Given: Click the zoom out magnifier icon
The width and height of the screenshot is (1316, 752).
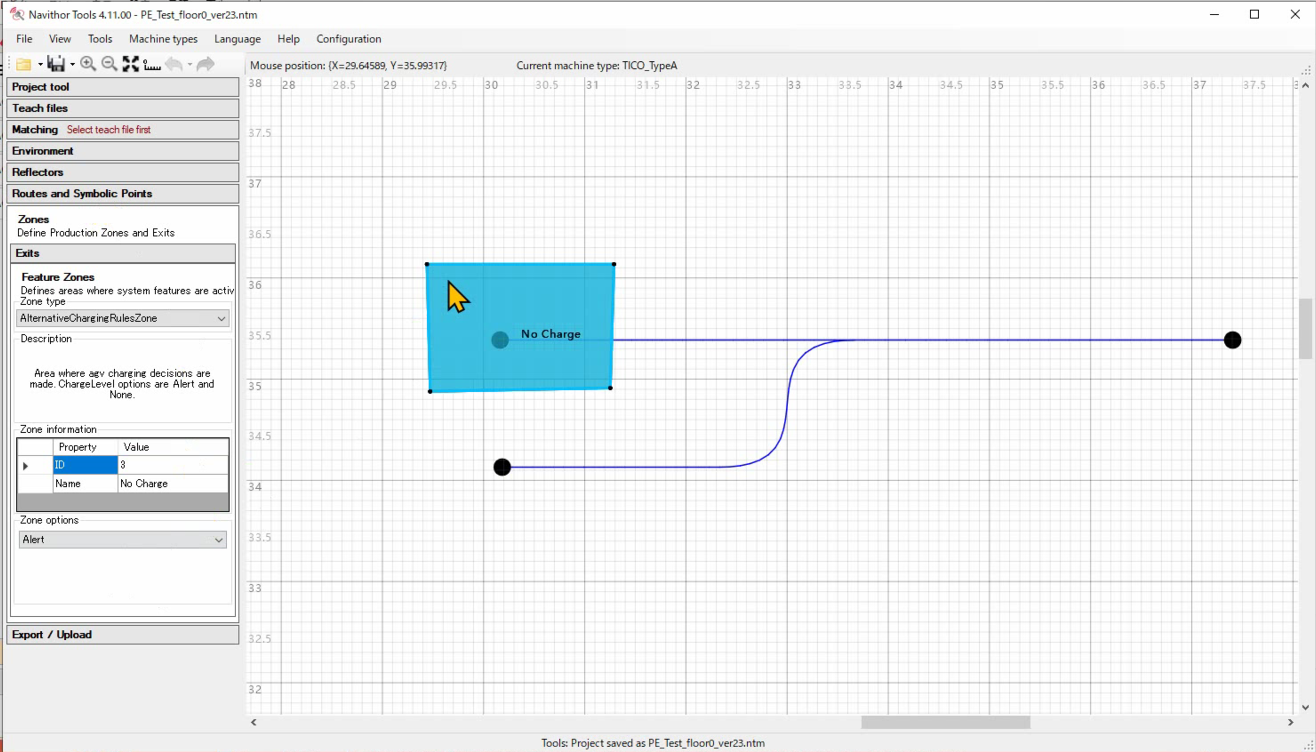Looking at the screenshot, I should (109, 64).
